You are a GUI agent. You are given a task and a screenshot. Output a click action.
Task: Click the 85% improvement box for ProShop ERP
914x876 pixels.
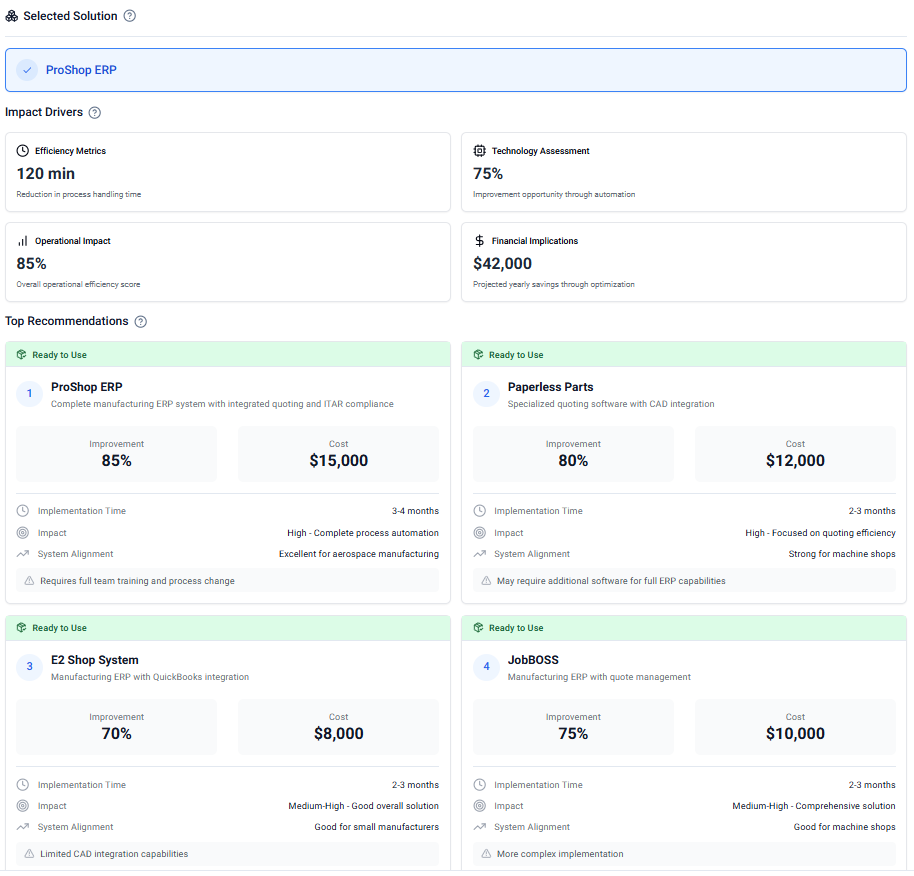[117, 454]
